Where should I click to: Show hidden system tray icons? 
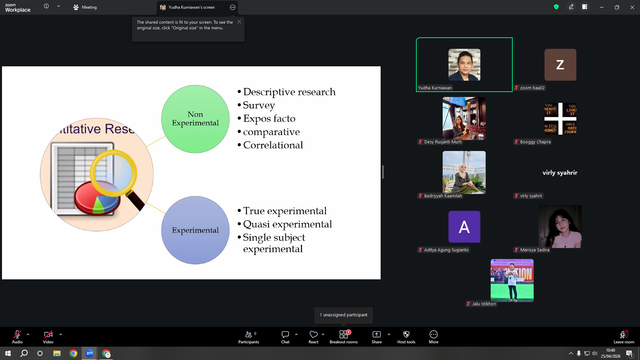coord(571,353)
